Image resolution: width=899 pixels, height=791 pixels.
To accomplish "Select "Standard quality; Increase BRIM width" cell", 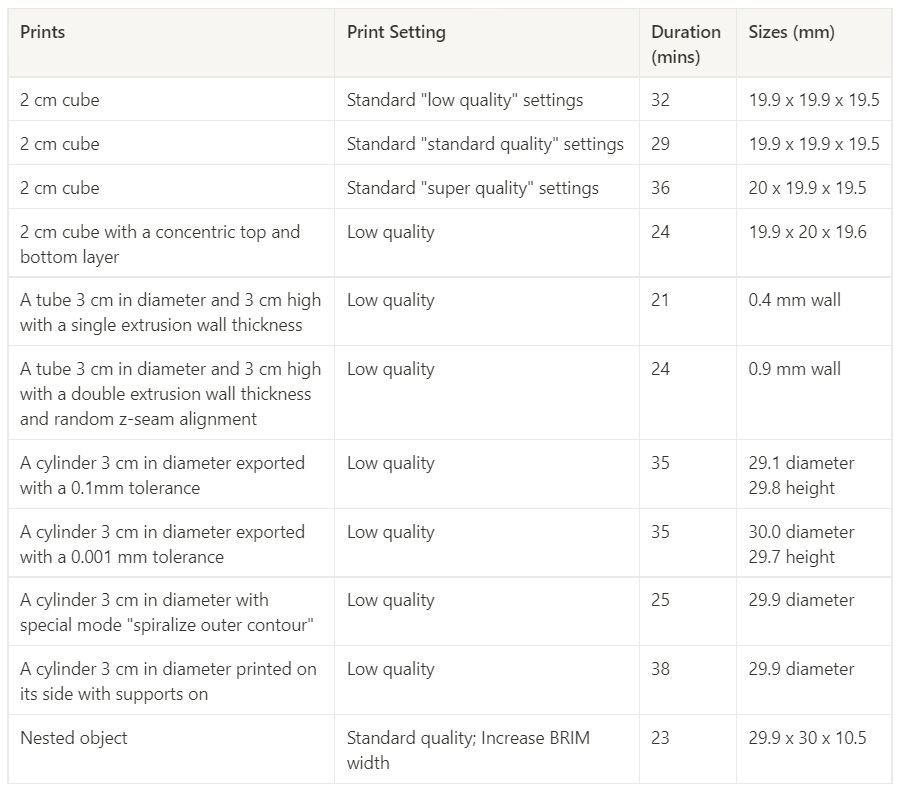I will (468, 750).
